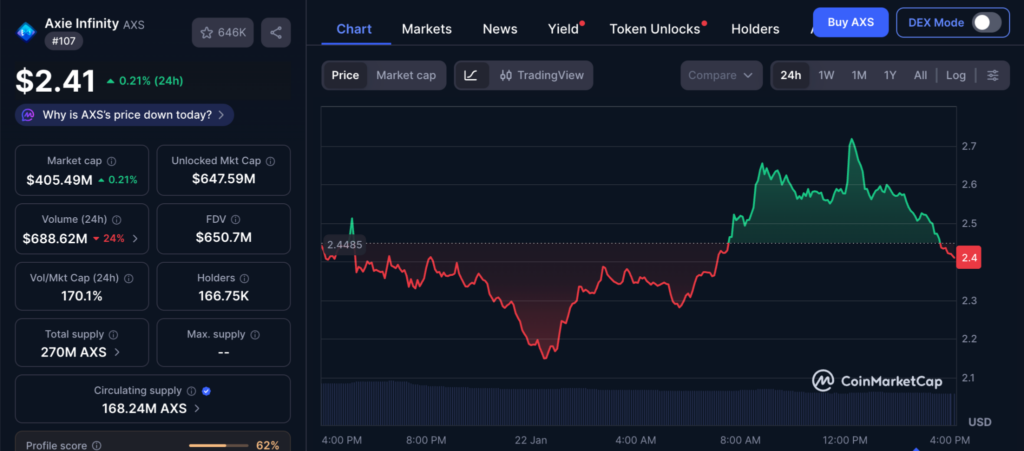Click the Axie Infinity logo icon
Viewport: 1024px width, 451px height.
pos(24,32)
